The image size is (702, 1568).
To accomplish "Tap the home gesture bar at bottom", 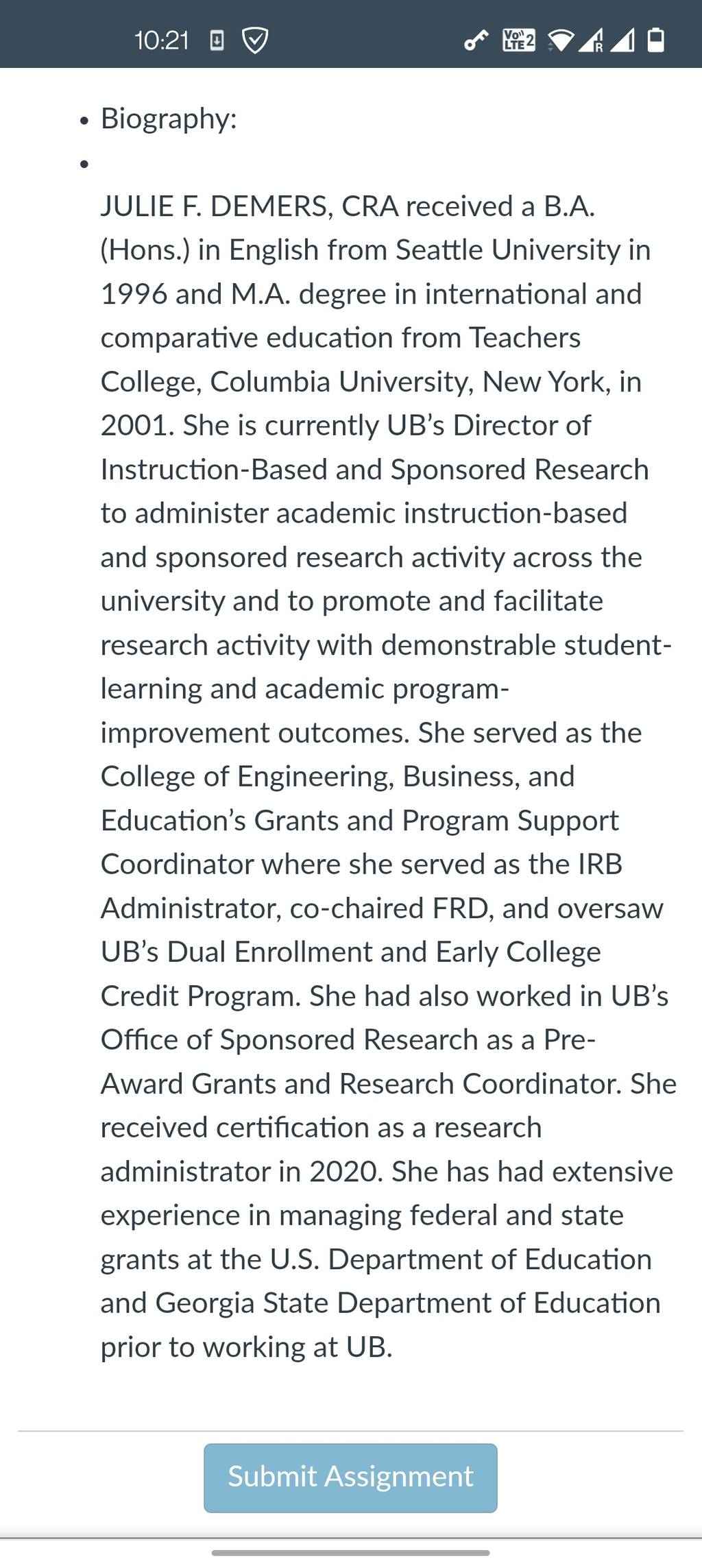I will pos(350,1552).
